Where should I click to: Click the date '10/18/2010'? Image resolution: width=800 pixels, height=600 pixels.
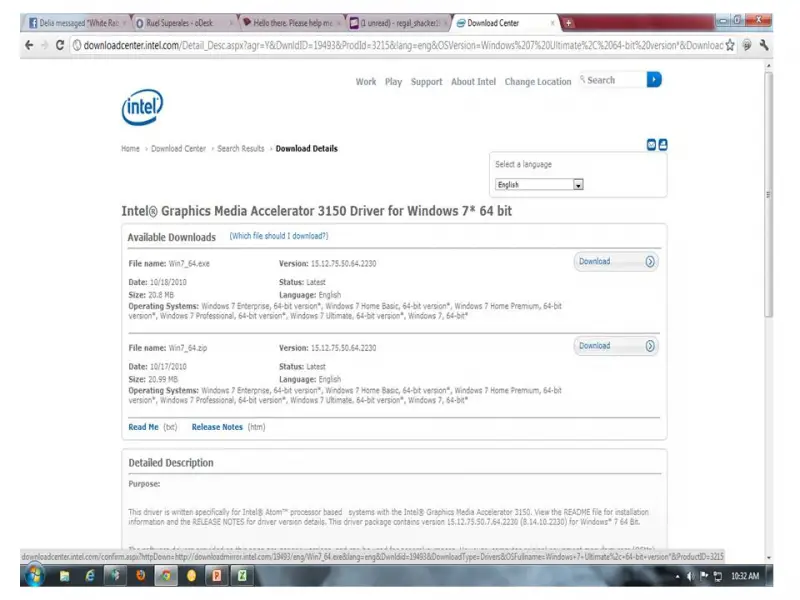pos(168,282)
